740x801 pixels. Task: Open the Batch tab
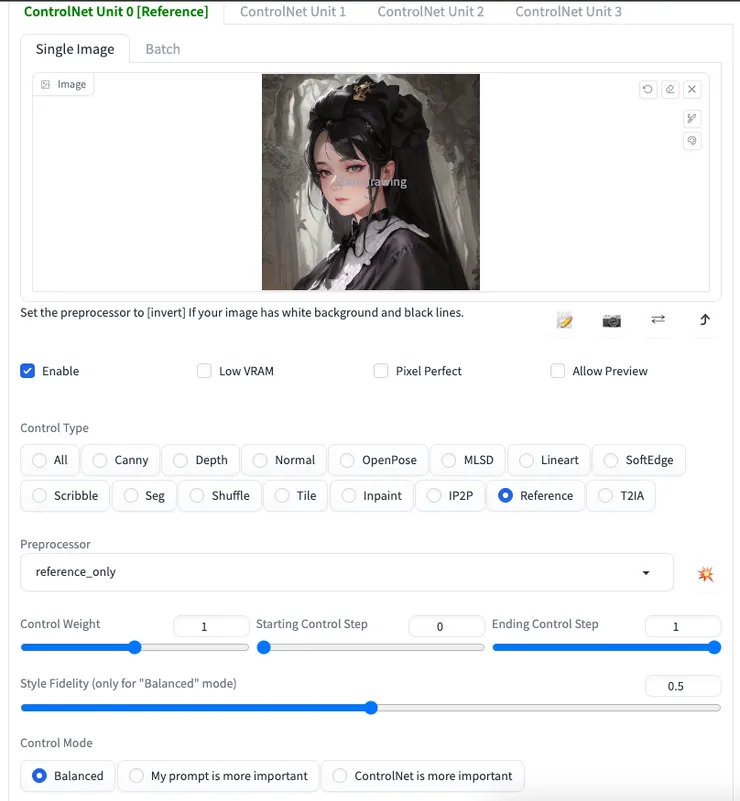click(163, 49)
